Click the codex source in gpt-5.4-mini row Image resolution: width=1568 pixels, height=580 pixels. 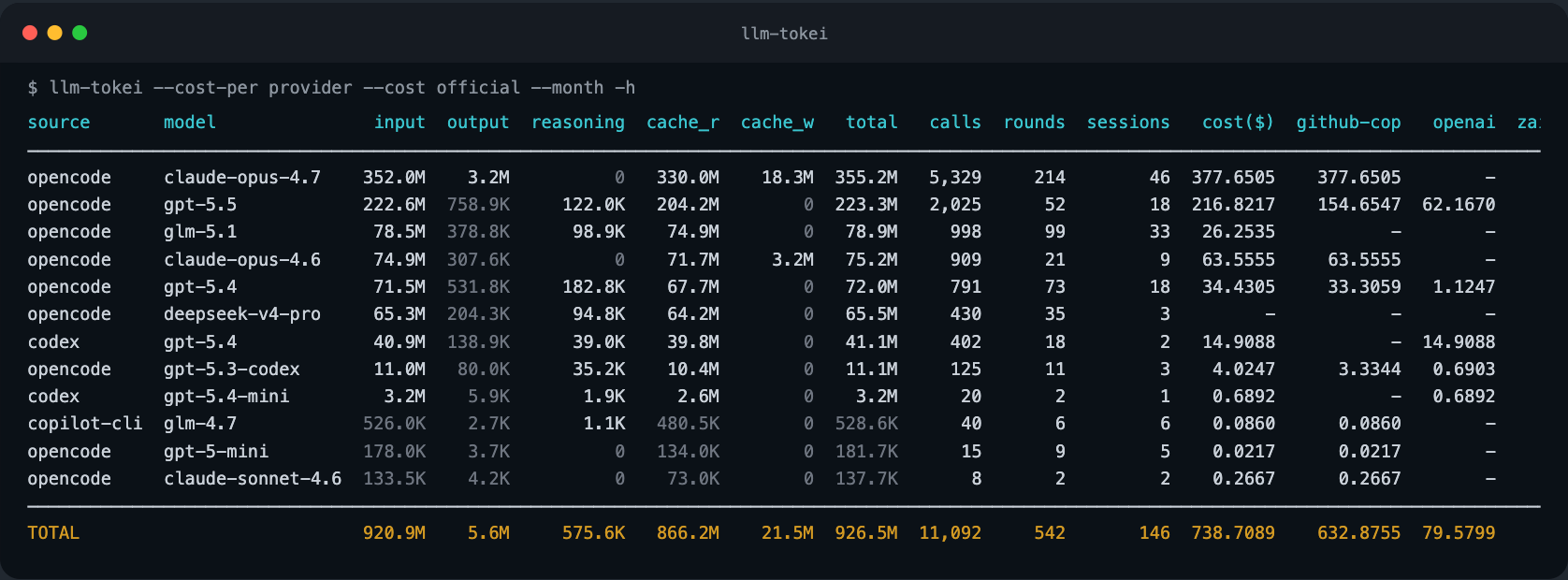53,397
